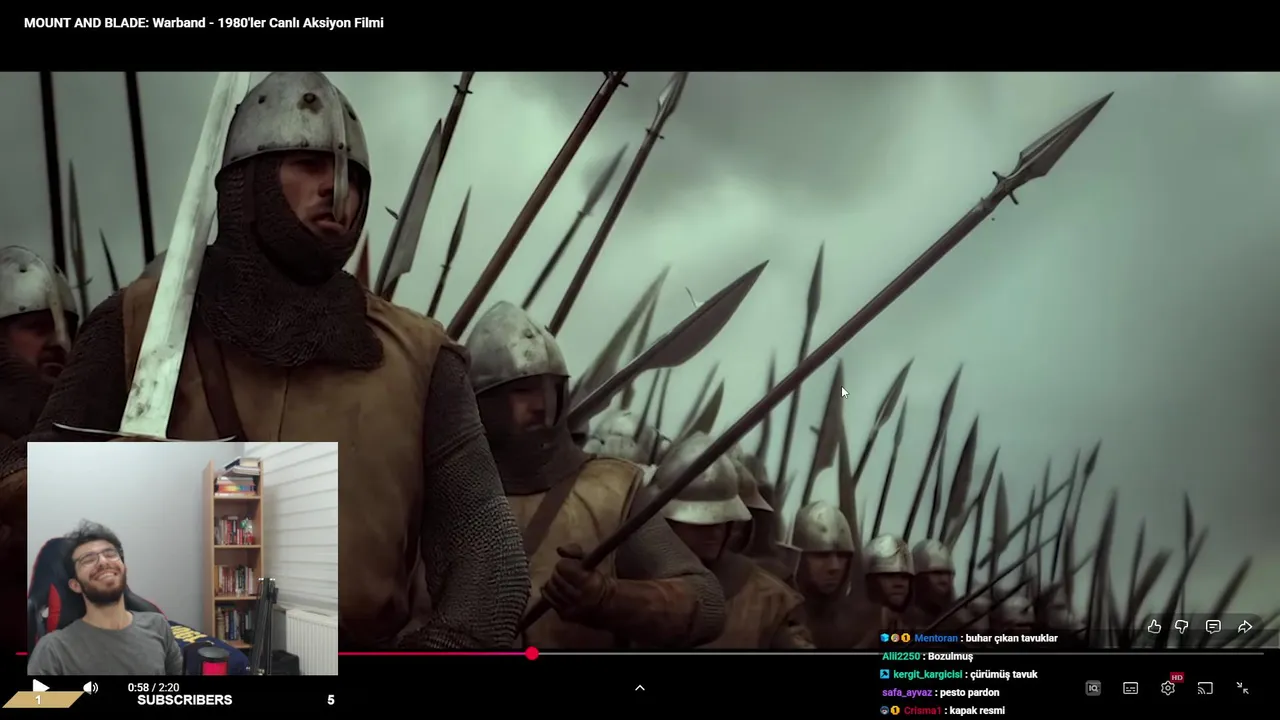Open the IQ enhancer icon

click(1093, 688)
